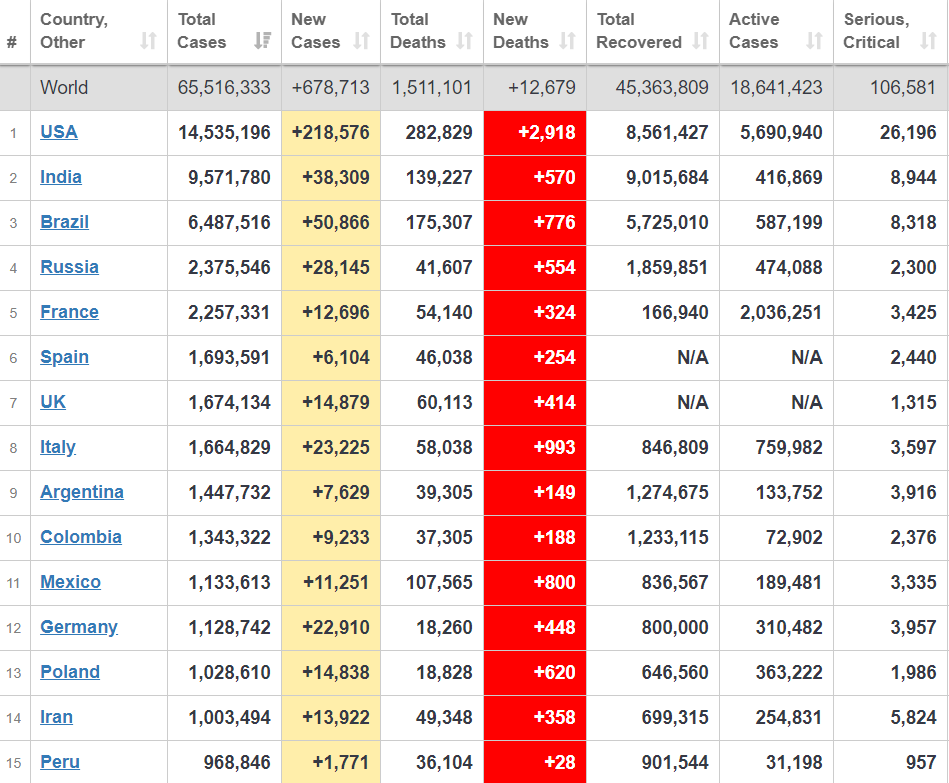The width and height of the screenshot is (949, 783).
Task: Click Total Deaths sort arrows
Action: pos(464,42)
